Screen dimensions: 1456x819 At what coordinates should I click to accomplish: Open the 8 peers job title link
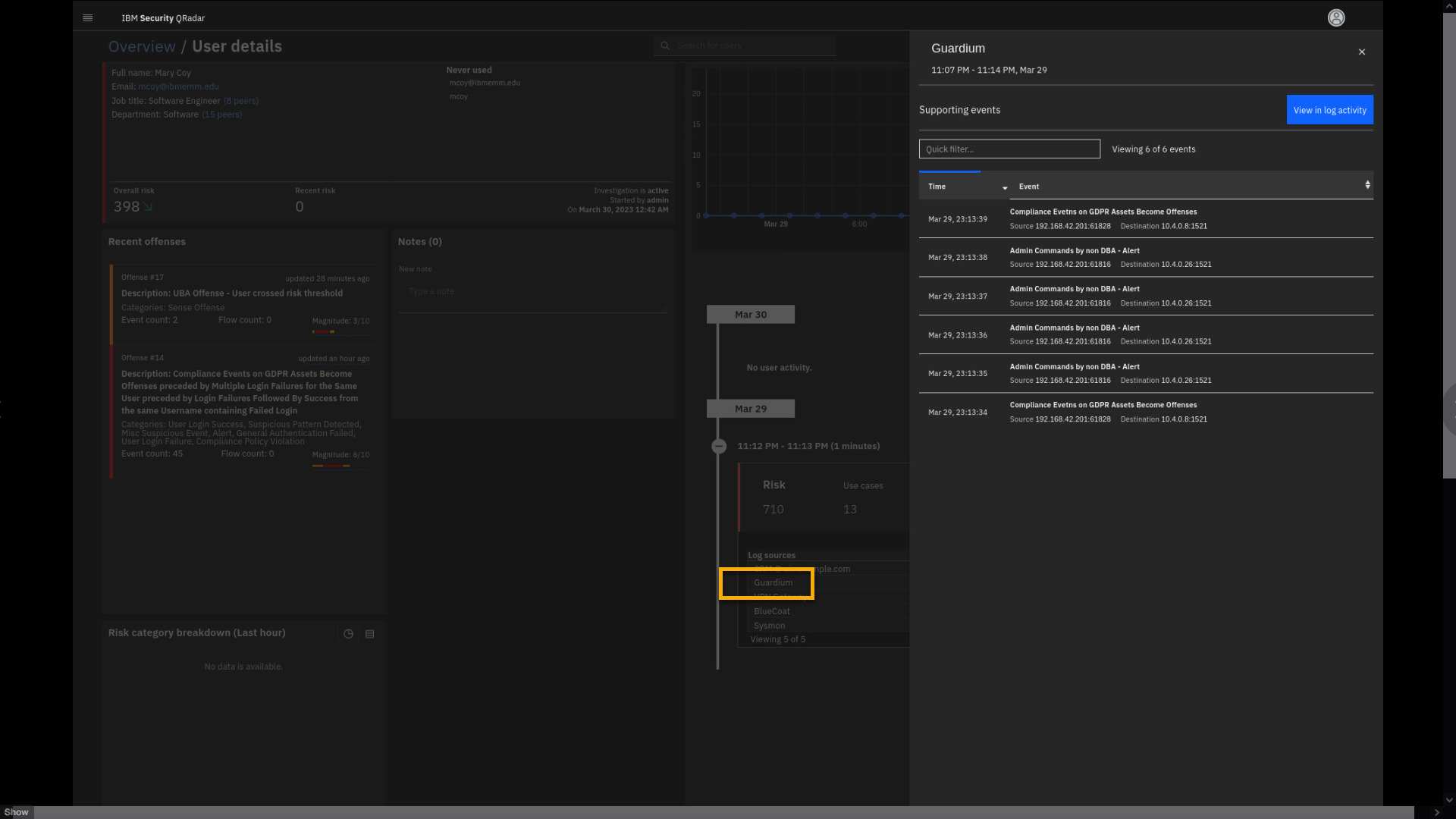click(x=241, y=101)
